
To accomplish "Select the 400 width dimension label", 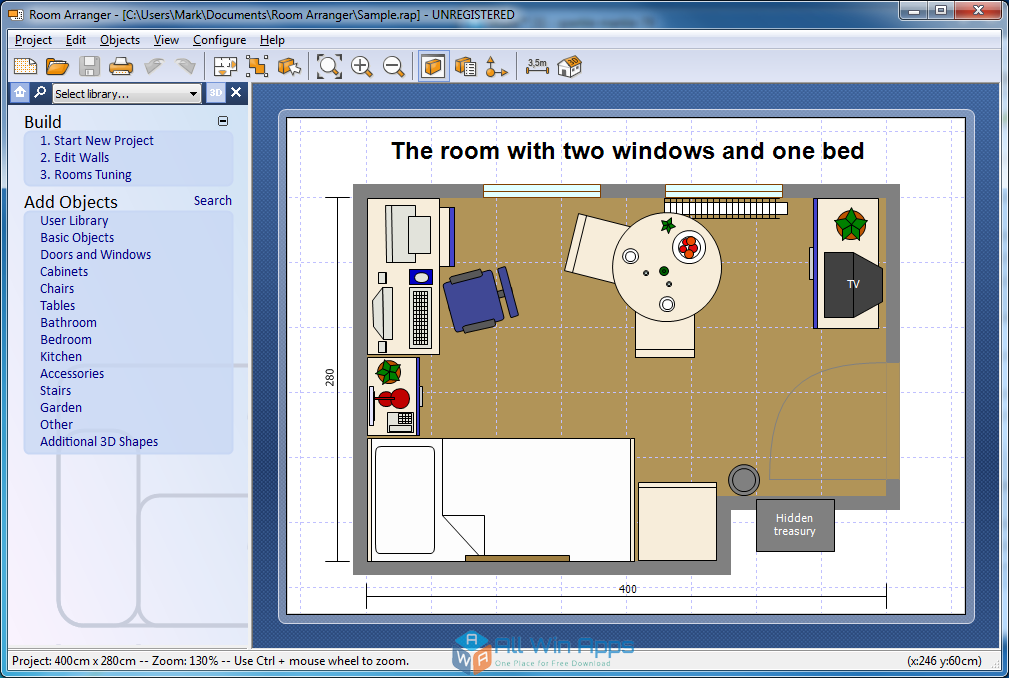I will (x=627, y=589).
